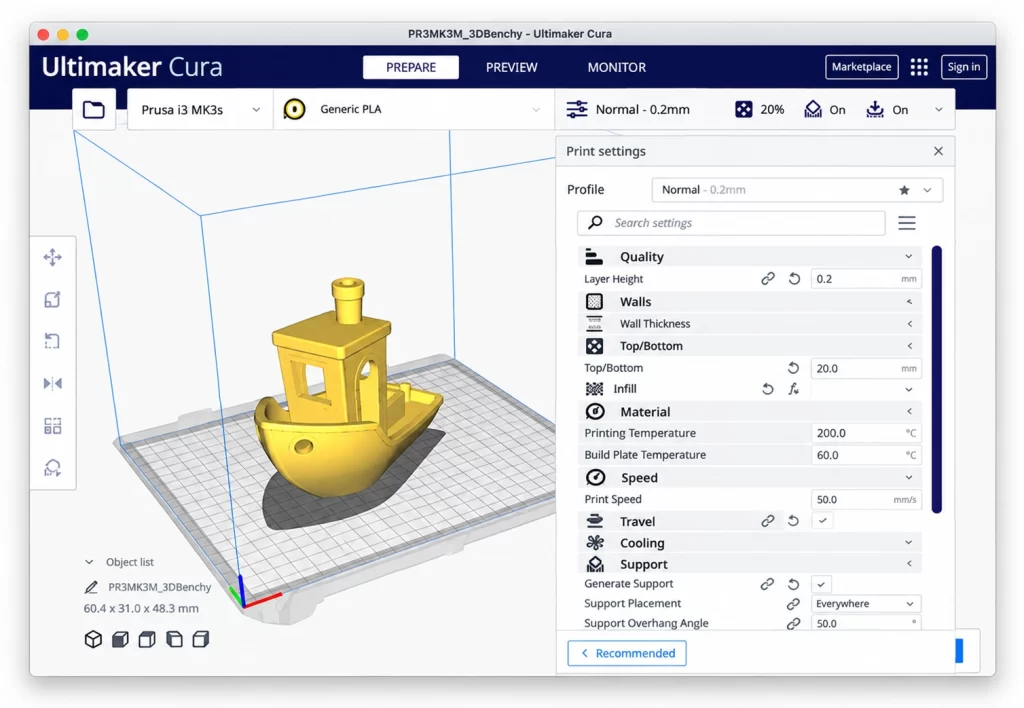Image resolution: width=1024 pixels, height=708 pixels.
Task: Click the print settings panel scrollbar
Action: coord(936,379)
